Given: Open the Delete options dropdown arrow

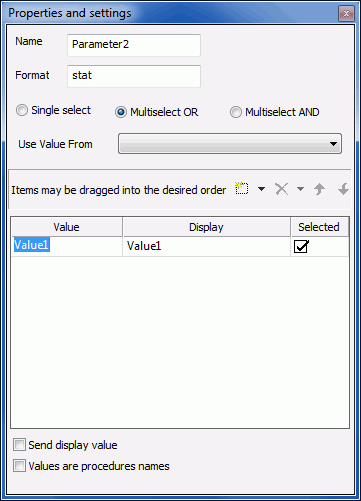Looking at the screenshot, I should point(300,189).
